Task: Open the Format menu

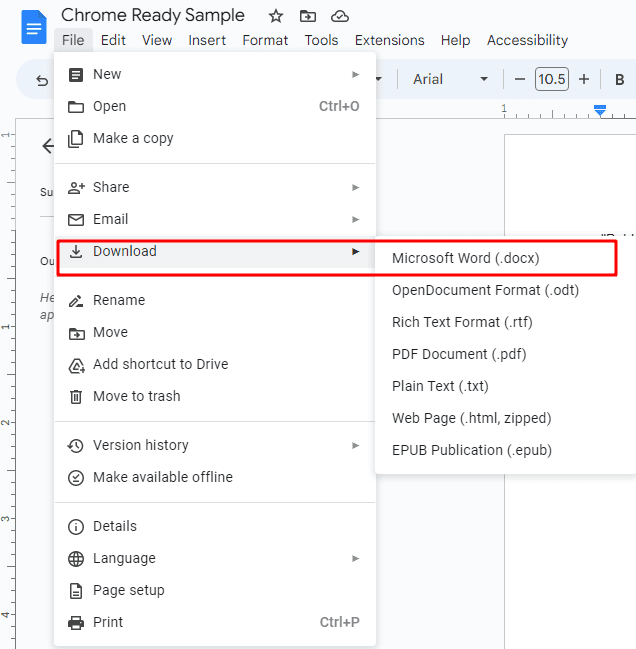Action: tap(265, 40)
